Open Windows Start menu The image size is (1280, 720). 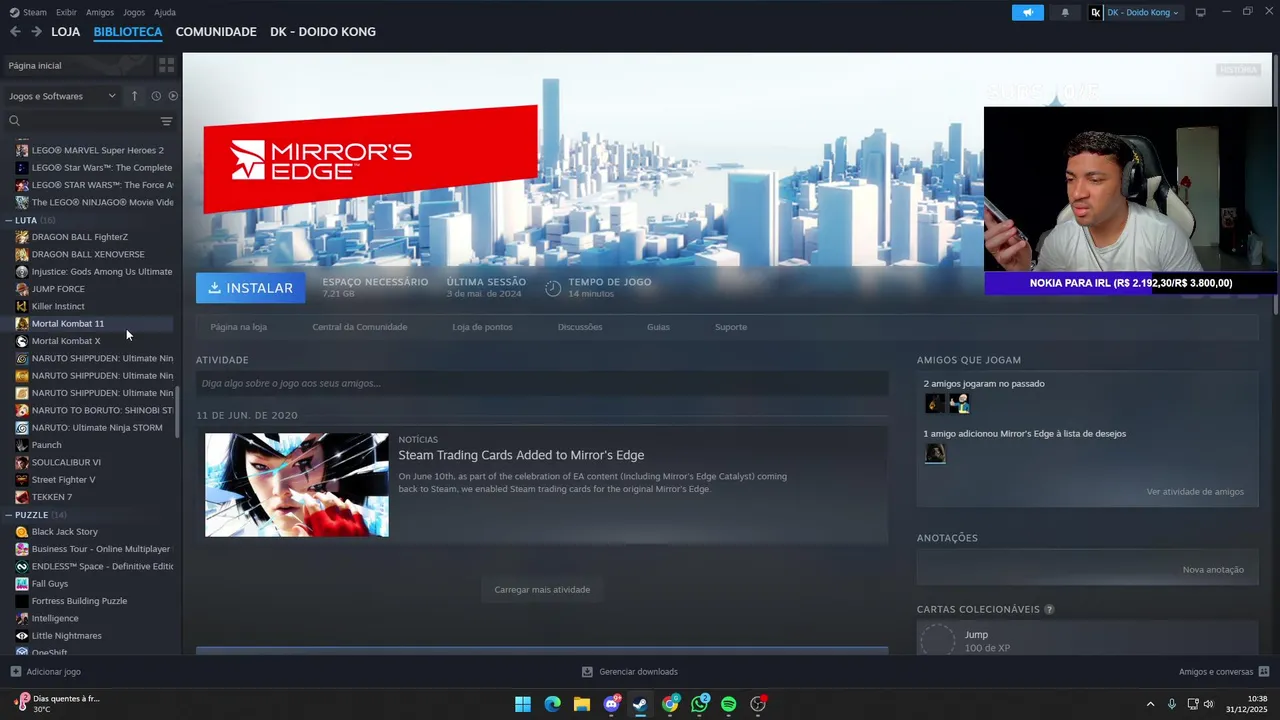(523, 704)
